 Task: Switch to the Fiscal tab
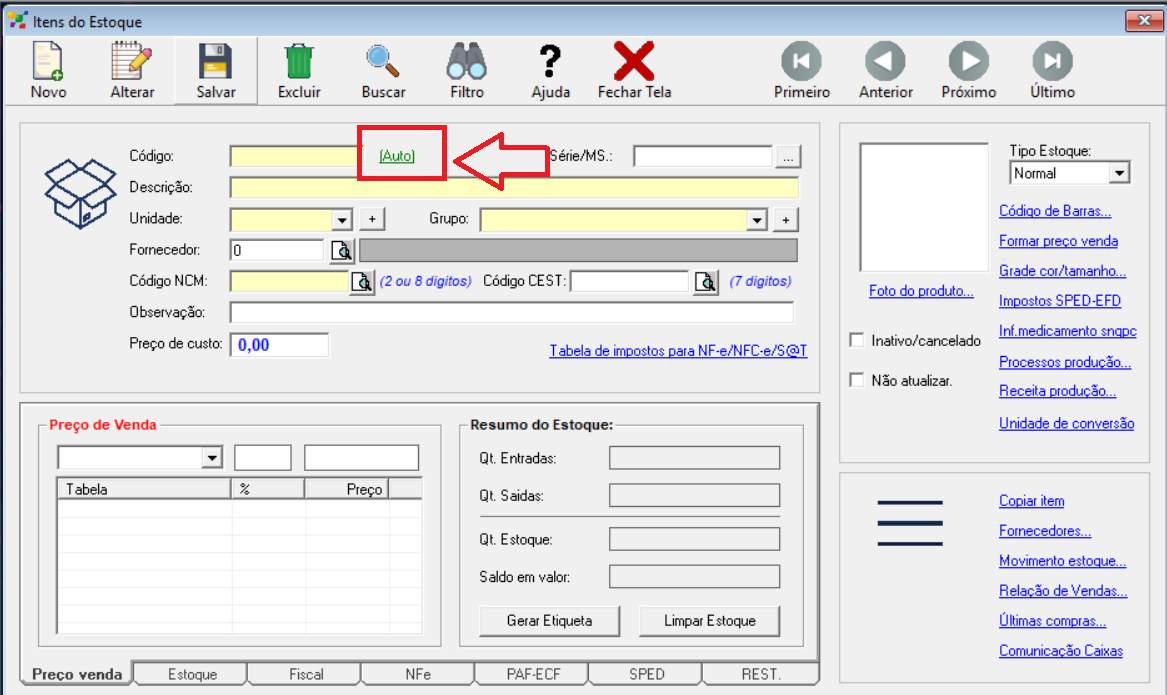click(x=306, y=674)
